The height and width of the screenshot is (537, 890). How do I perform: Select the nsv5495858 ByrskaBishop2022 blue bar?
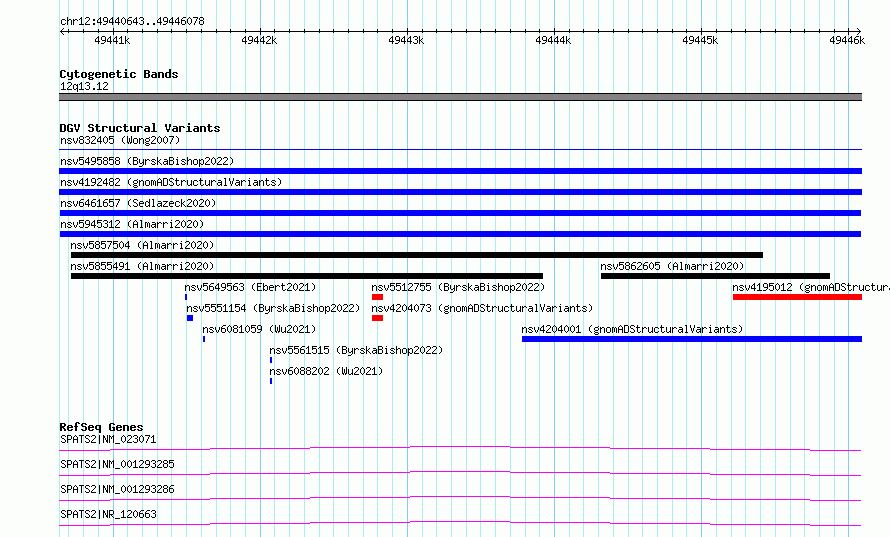pyautogui.click(x=460, y=171)
